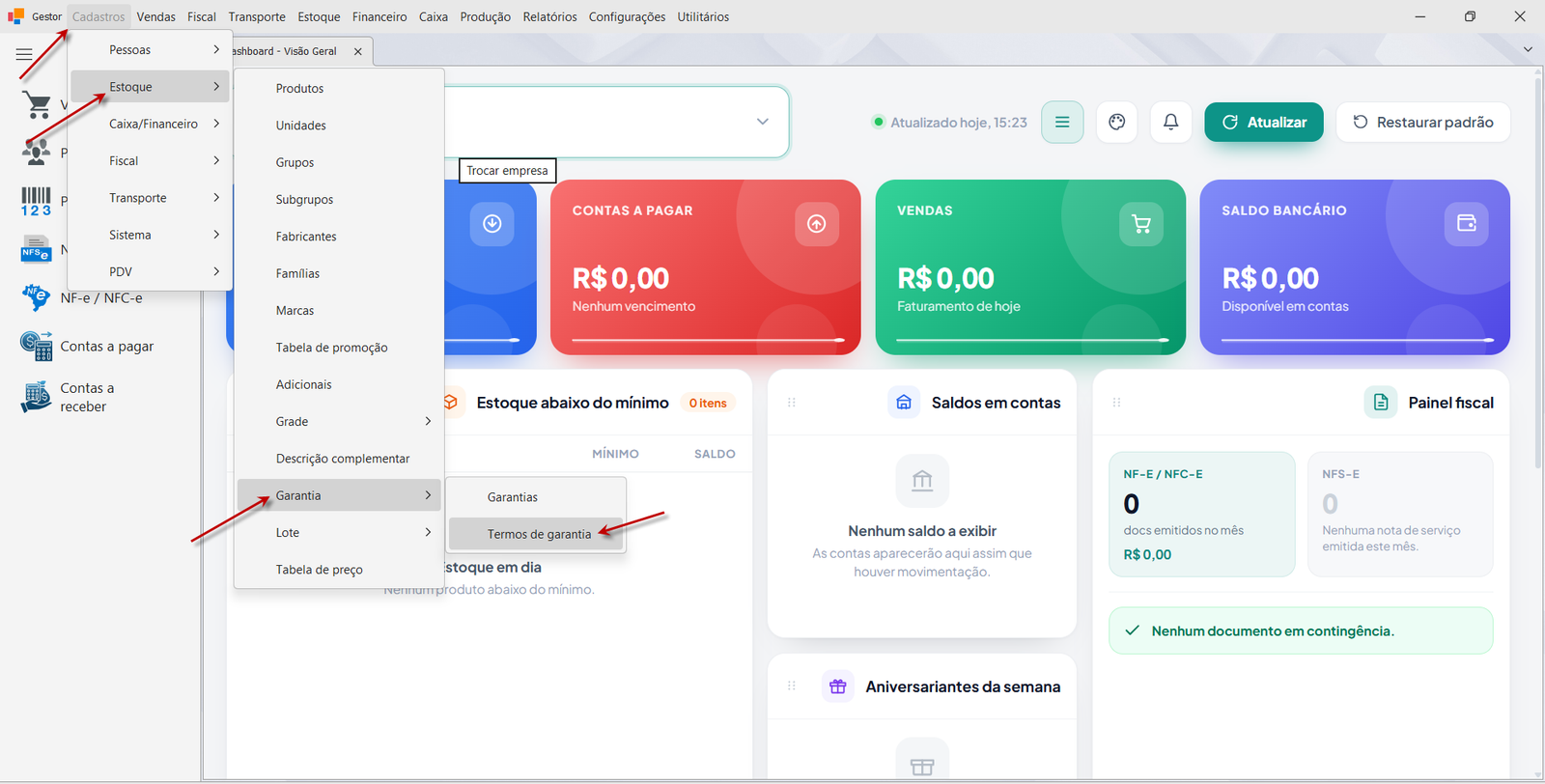Click the Atualizar button
The height and width of the screenshot is (784, 1545).
tap(1264, 123)
